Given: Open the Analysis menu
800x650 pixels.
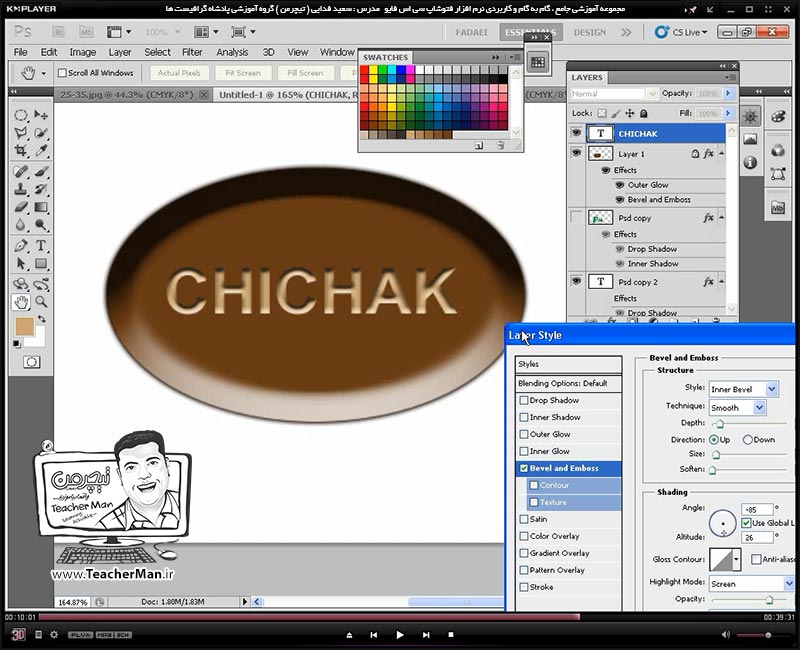Looking at the screenshot, I should point(232,53).
